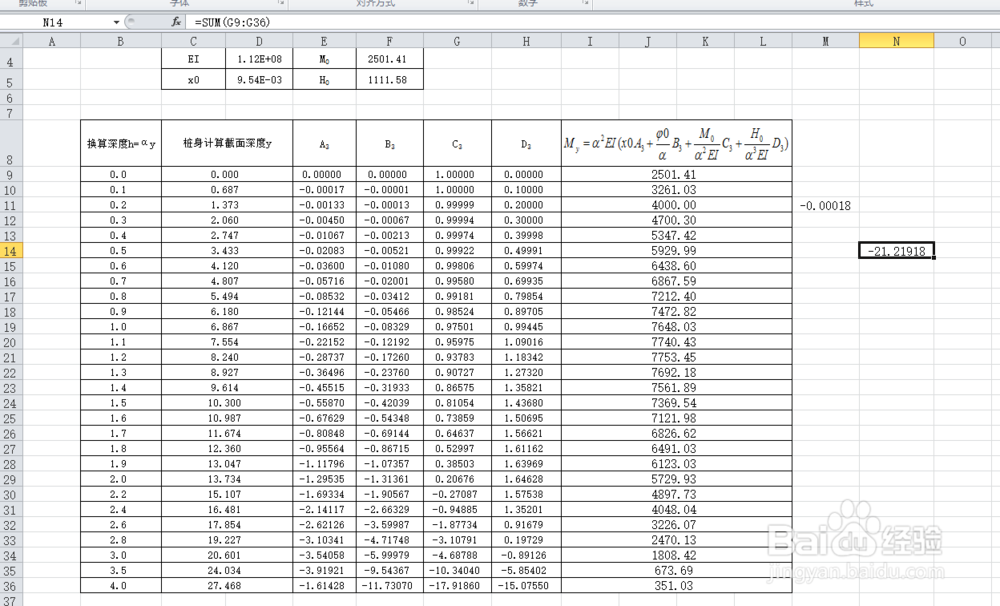Click the cell labeled EI
This screenshot has height=606, width=1000.
[x=193, y=59]
